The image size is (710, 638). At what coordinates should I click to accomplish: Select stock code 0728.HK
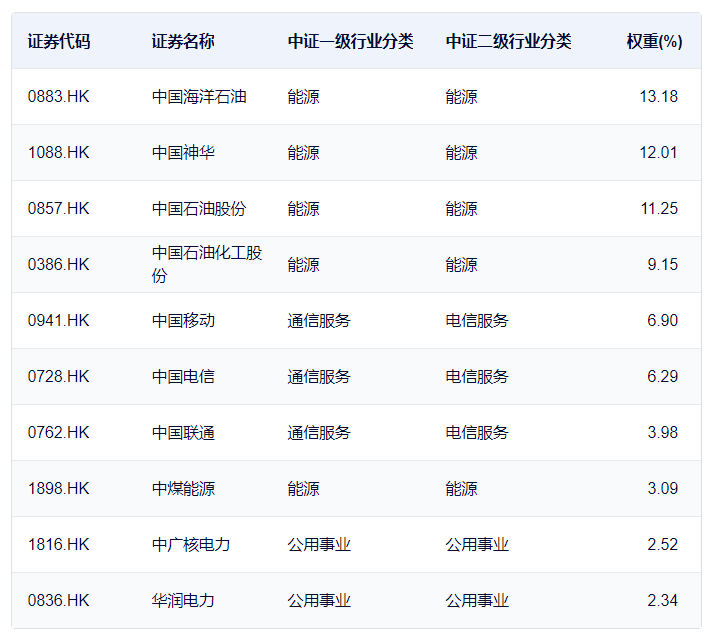pyautogui.click(x=58, y=376)
